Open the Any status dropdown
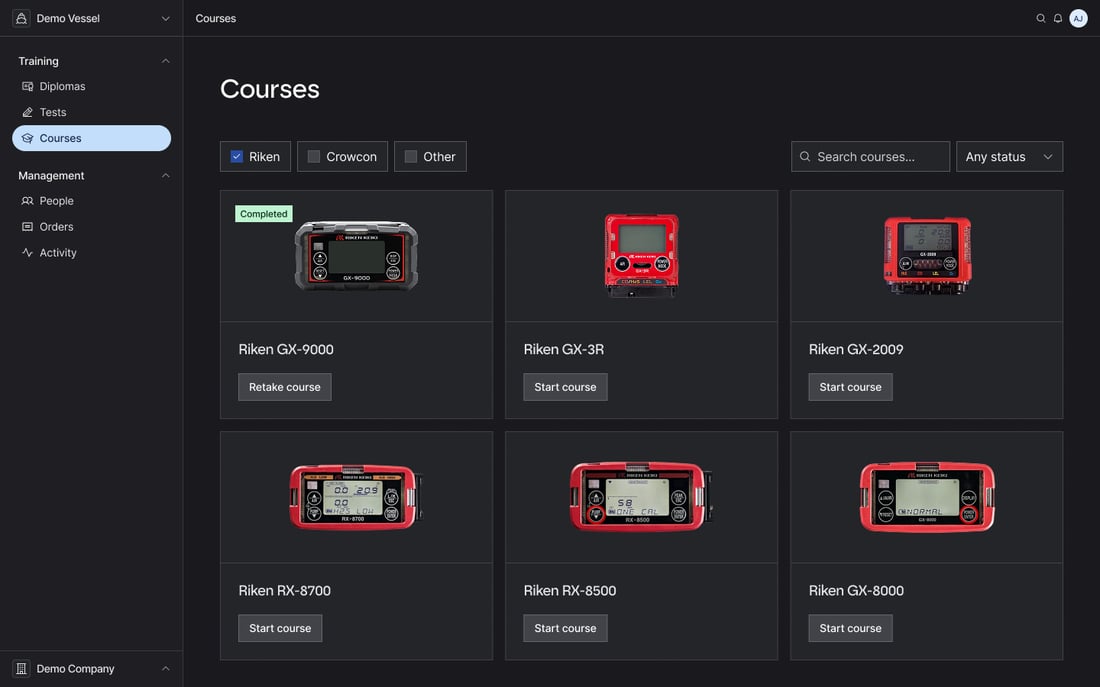 1009,156
